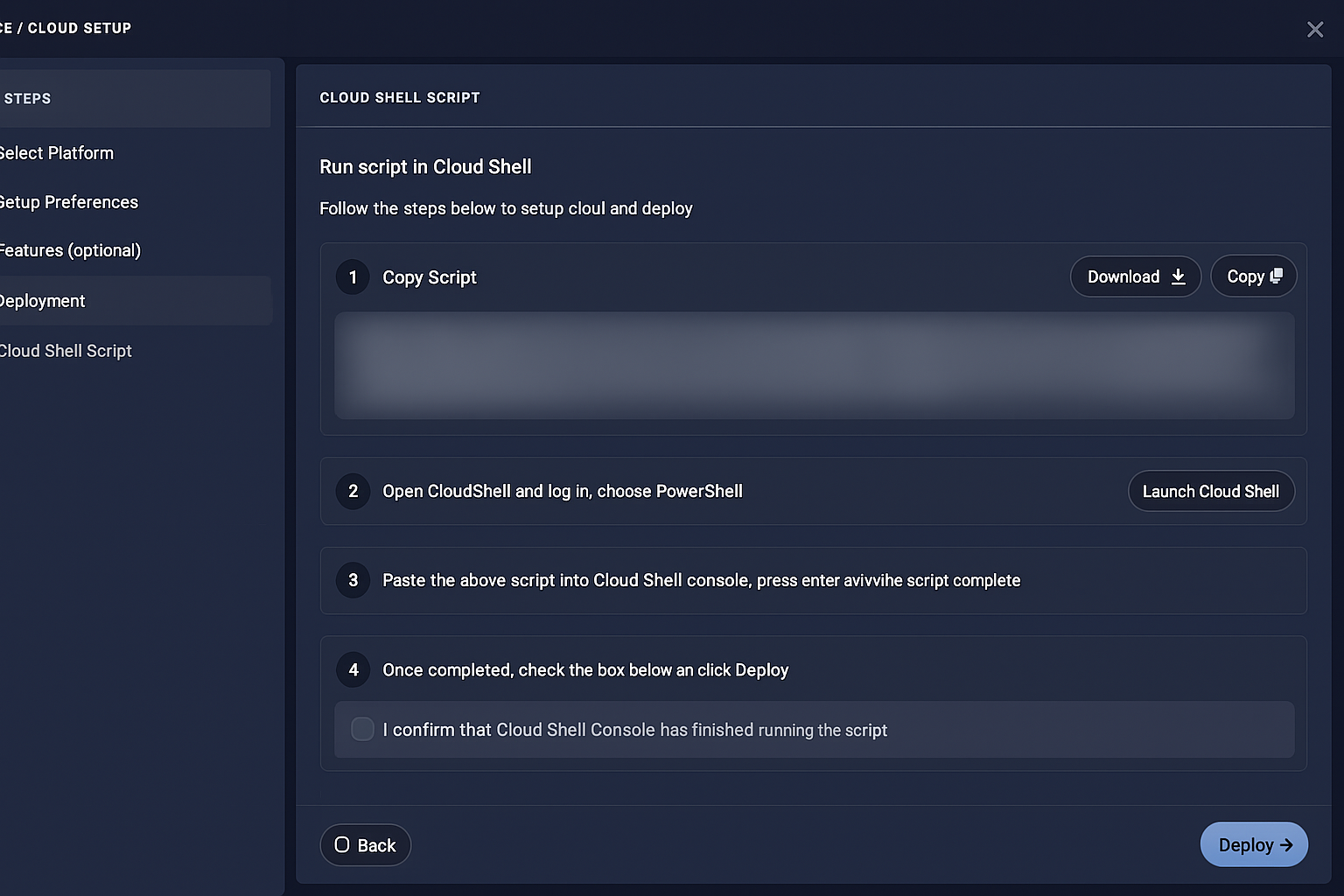Select the Deployment step in sidebar
The width and height of the screenshot is (1344, 896).
(x=42, y=301)
